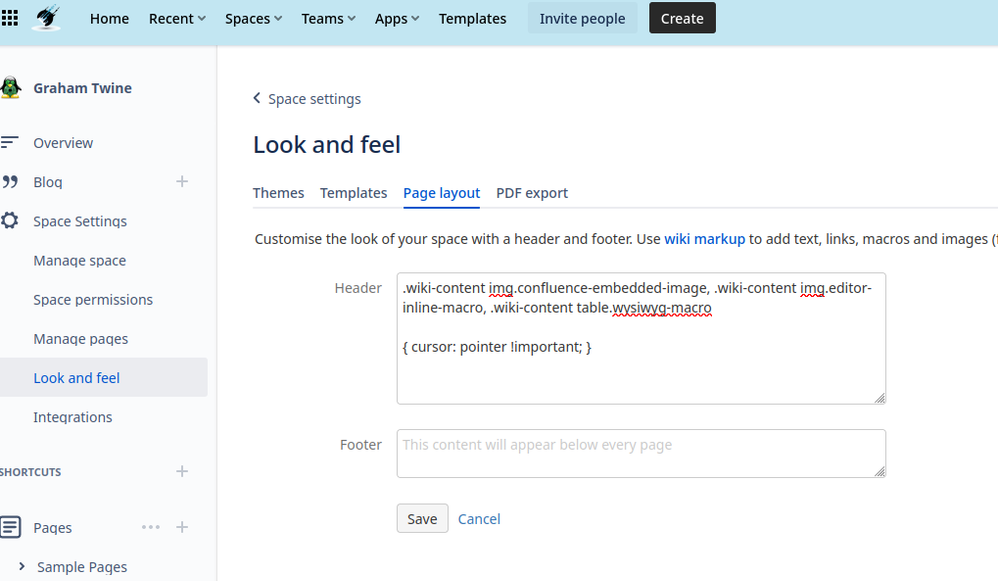Switch to the PDF export tab
Image resolution: width=998 pixels, height=581 pixels.
[532, 193]
